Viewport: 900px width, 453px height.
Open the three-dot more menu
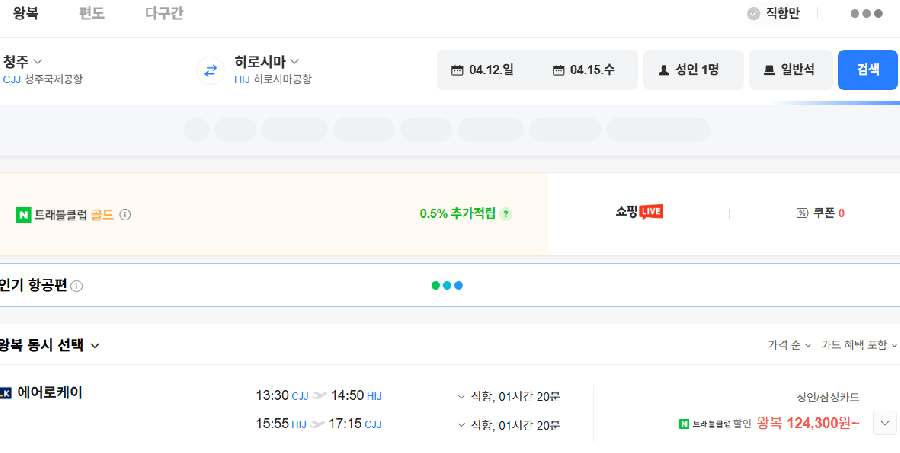(x=866, y=14)
